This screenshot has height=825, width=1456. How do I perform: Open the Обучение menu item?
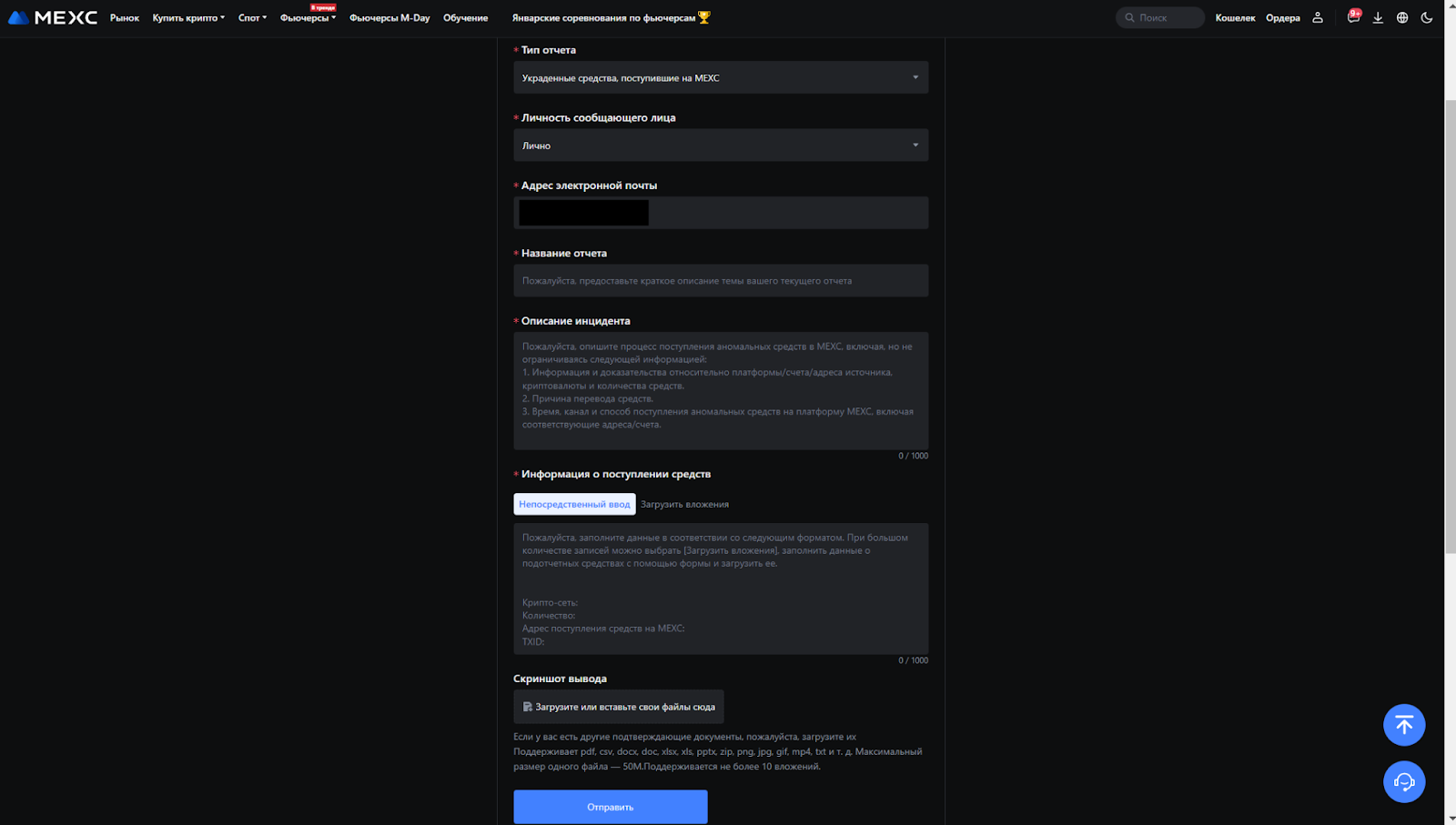[465, 17]
